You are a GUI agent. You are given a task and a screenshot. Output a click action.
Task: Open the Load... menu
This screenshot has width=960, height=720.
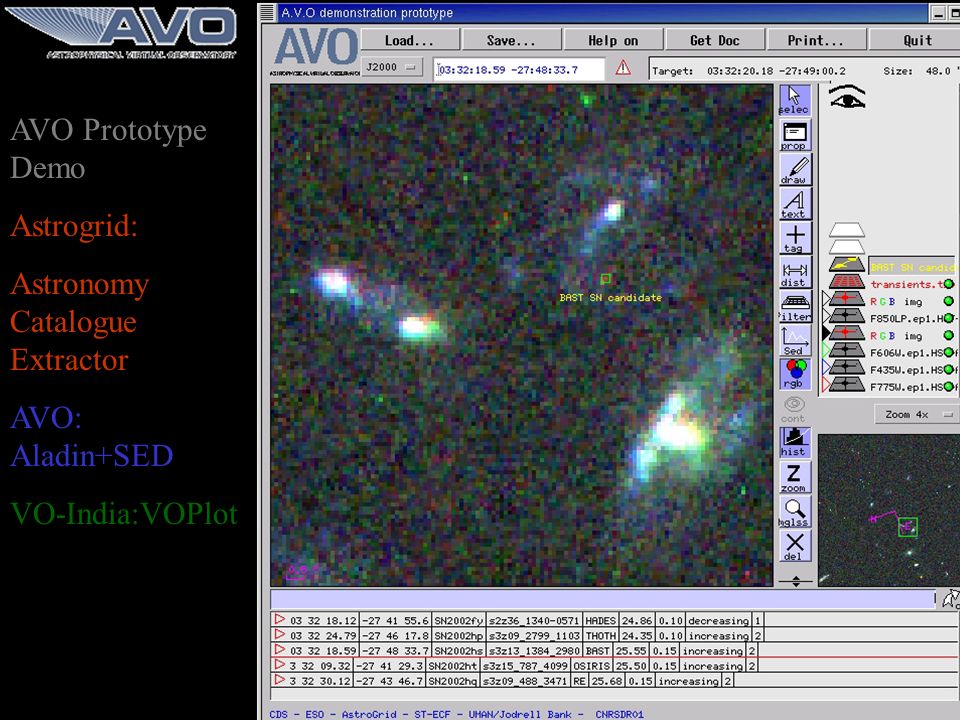point(410,40)
